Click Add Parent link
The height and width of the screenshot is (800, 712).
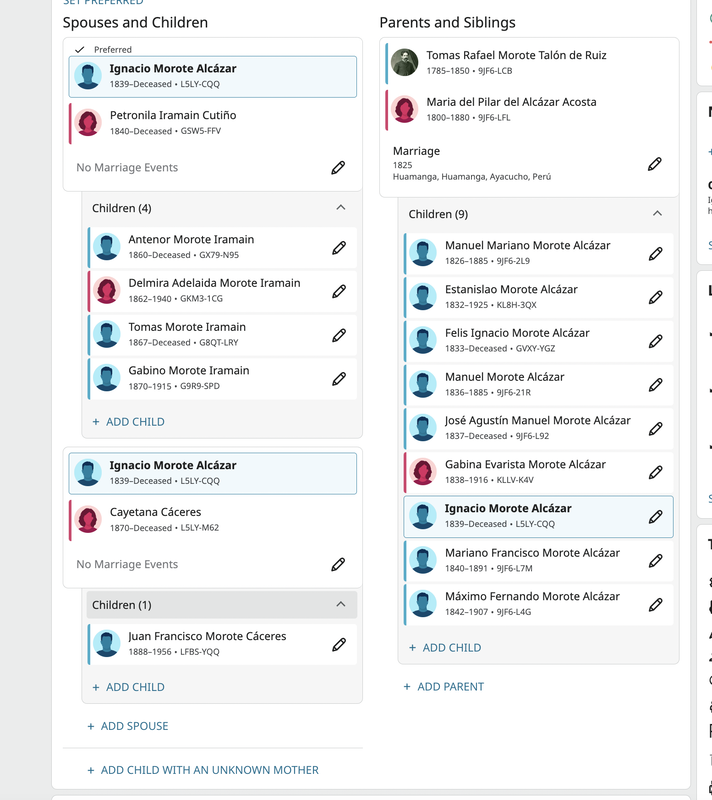tap(444, 687)
